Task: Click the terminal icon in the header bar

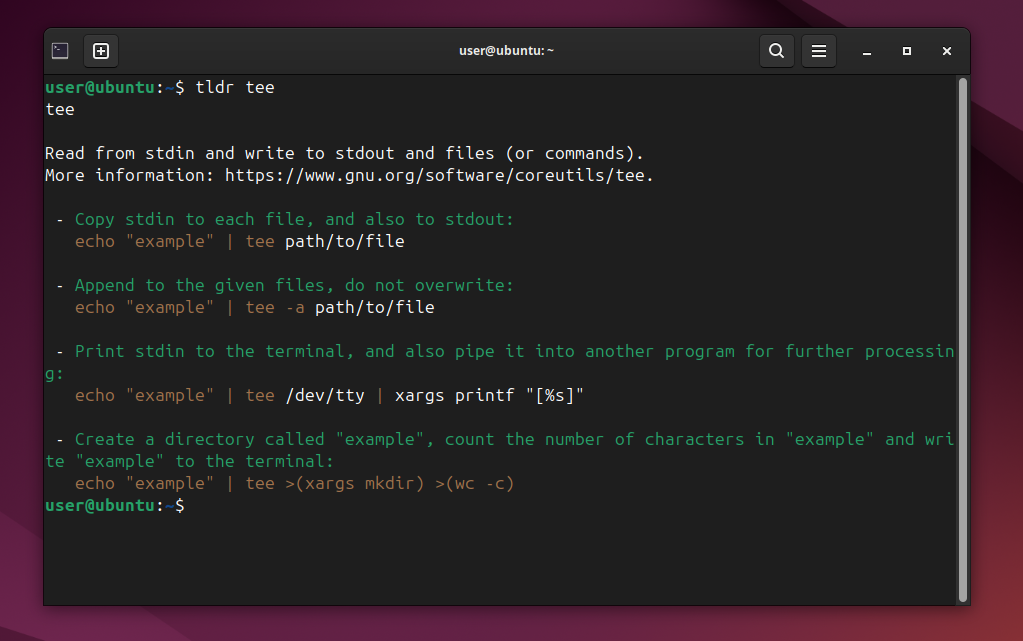Action: (x=60, y=51)
